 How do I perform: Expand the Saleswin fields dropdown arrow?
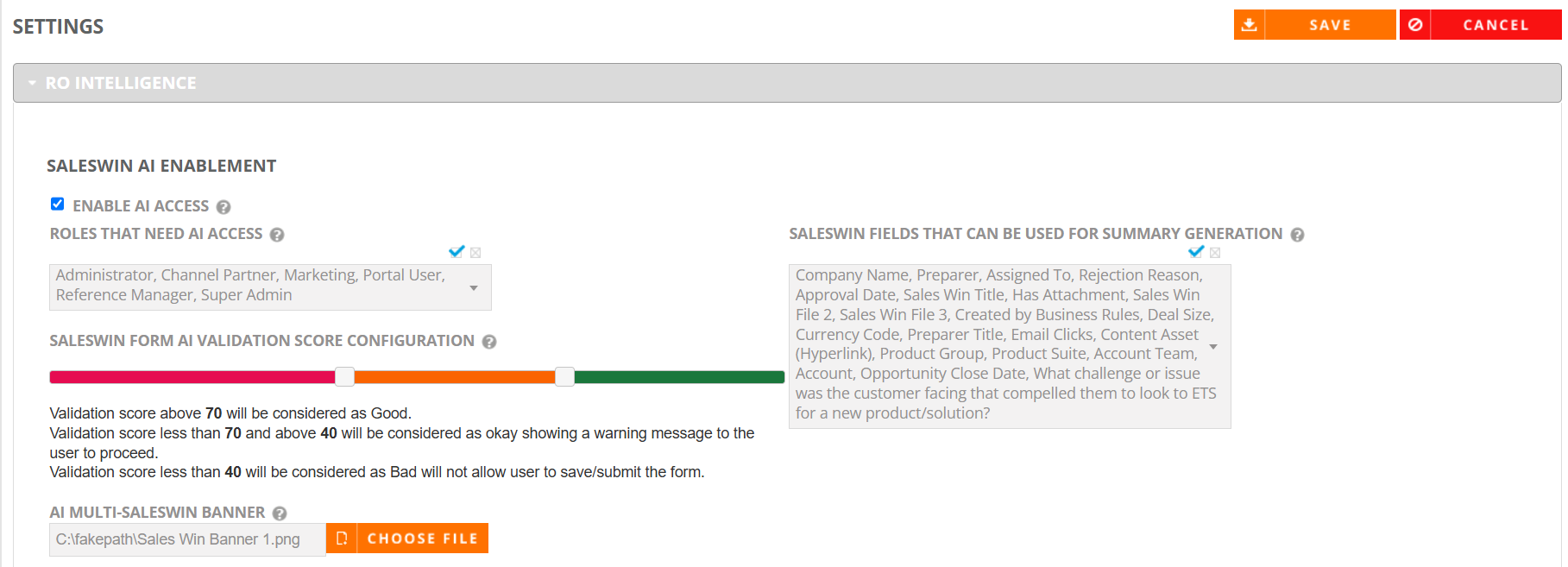pos(1213,346)
